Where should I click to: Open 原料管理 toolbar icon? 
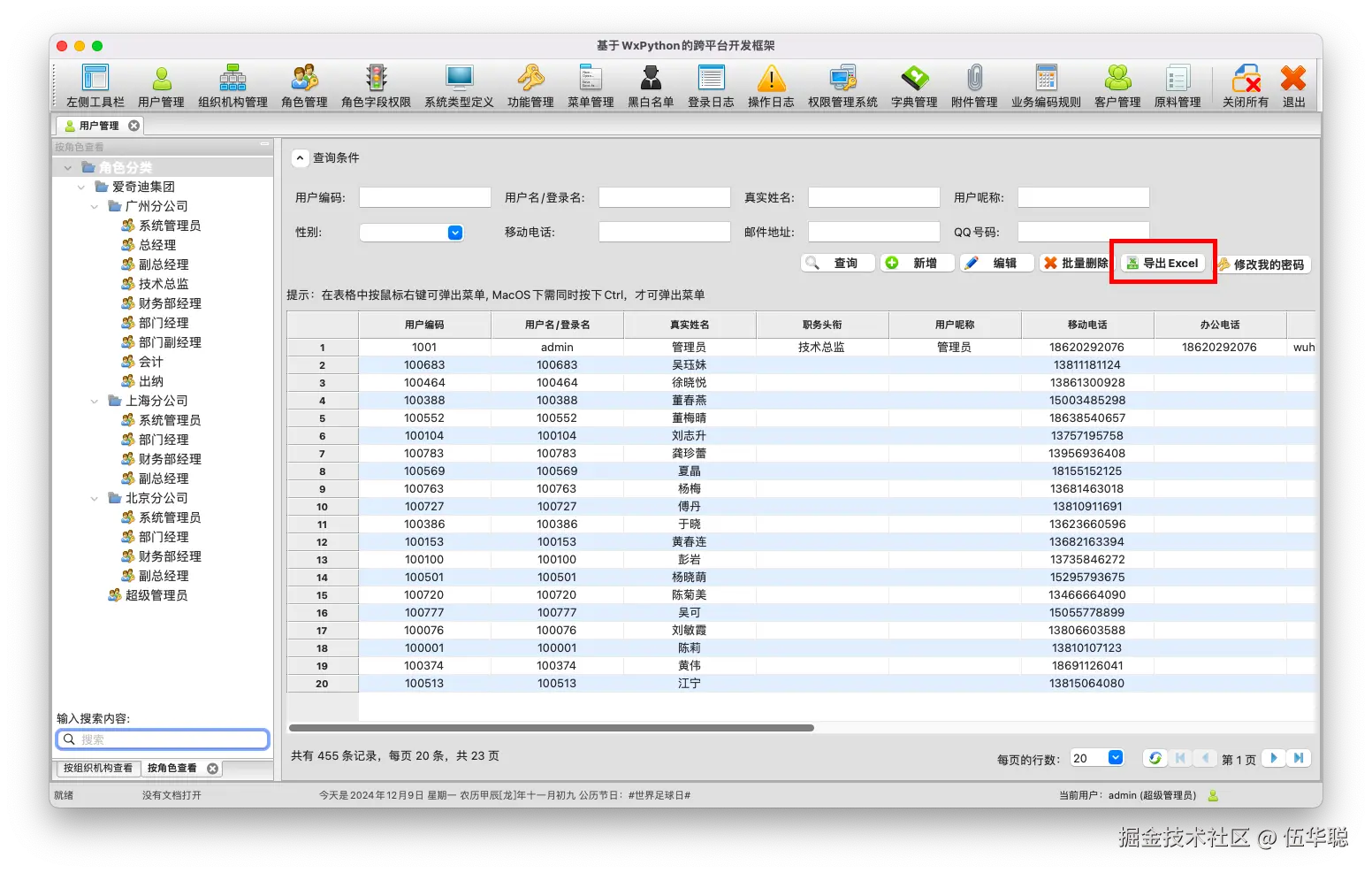click(x=1178, y=86)
